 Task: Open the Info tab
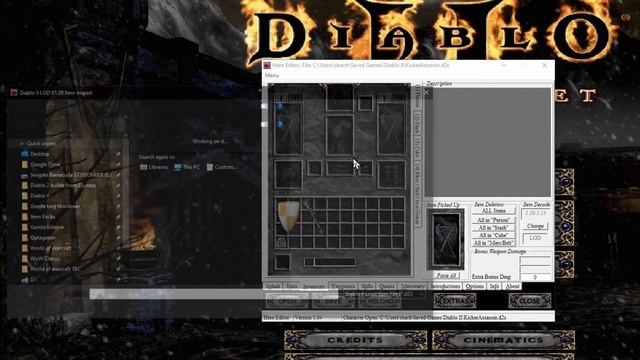coord(494,286)
